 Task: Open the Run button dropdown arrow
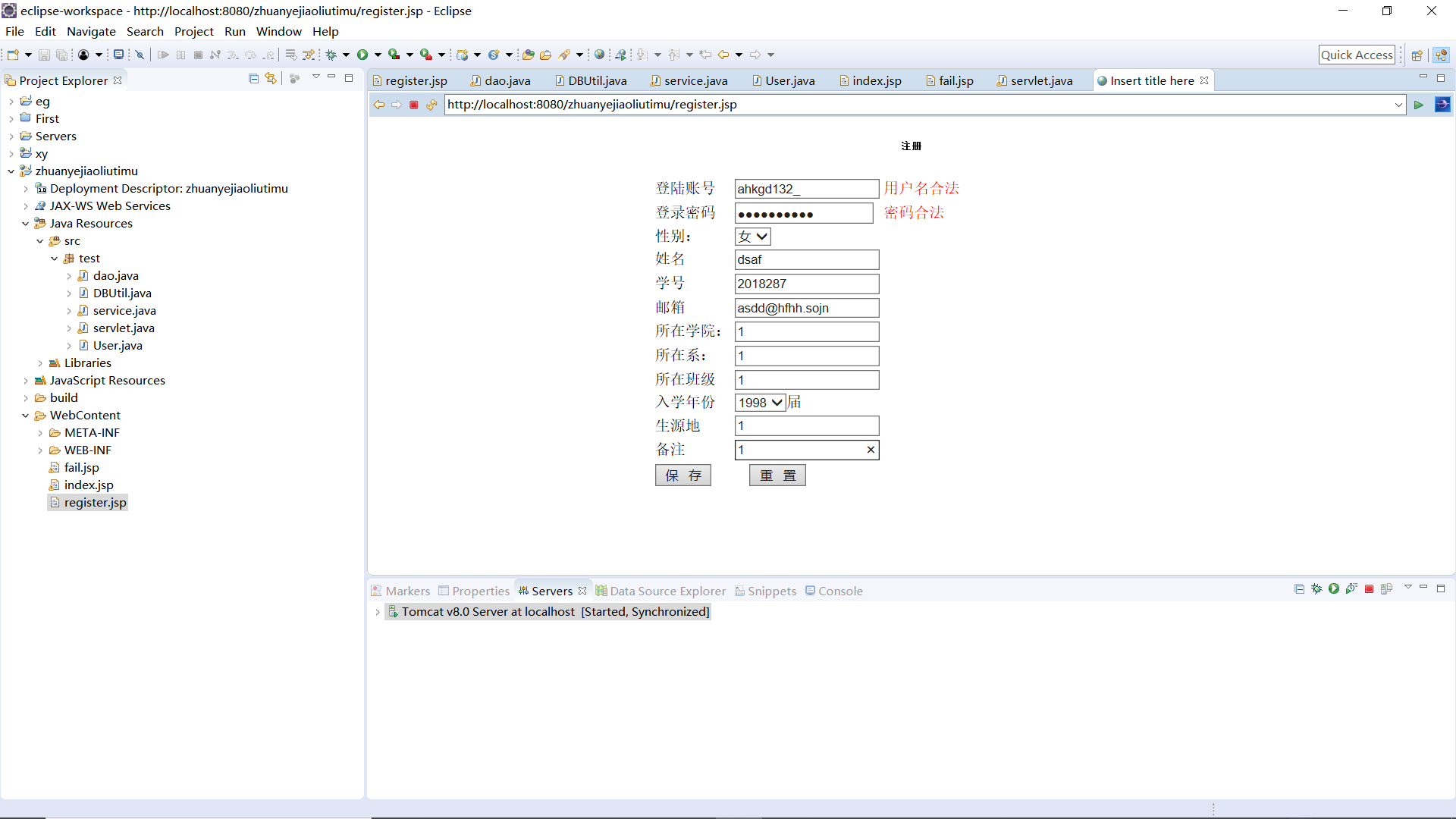pyautogui.click(x=378, y=55)
